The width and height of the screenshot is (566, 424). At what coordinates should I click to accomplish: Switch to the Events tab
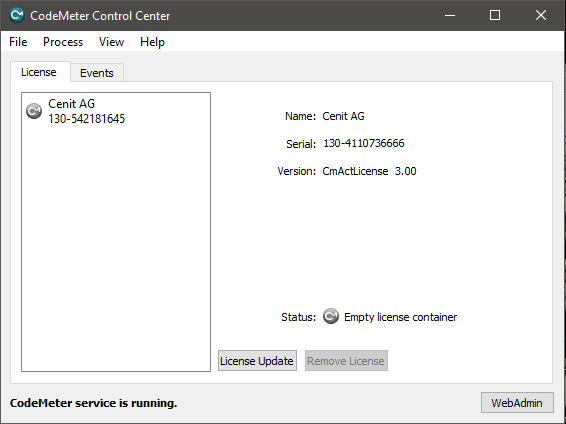point(97,73)
